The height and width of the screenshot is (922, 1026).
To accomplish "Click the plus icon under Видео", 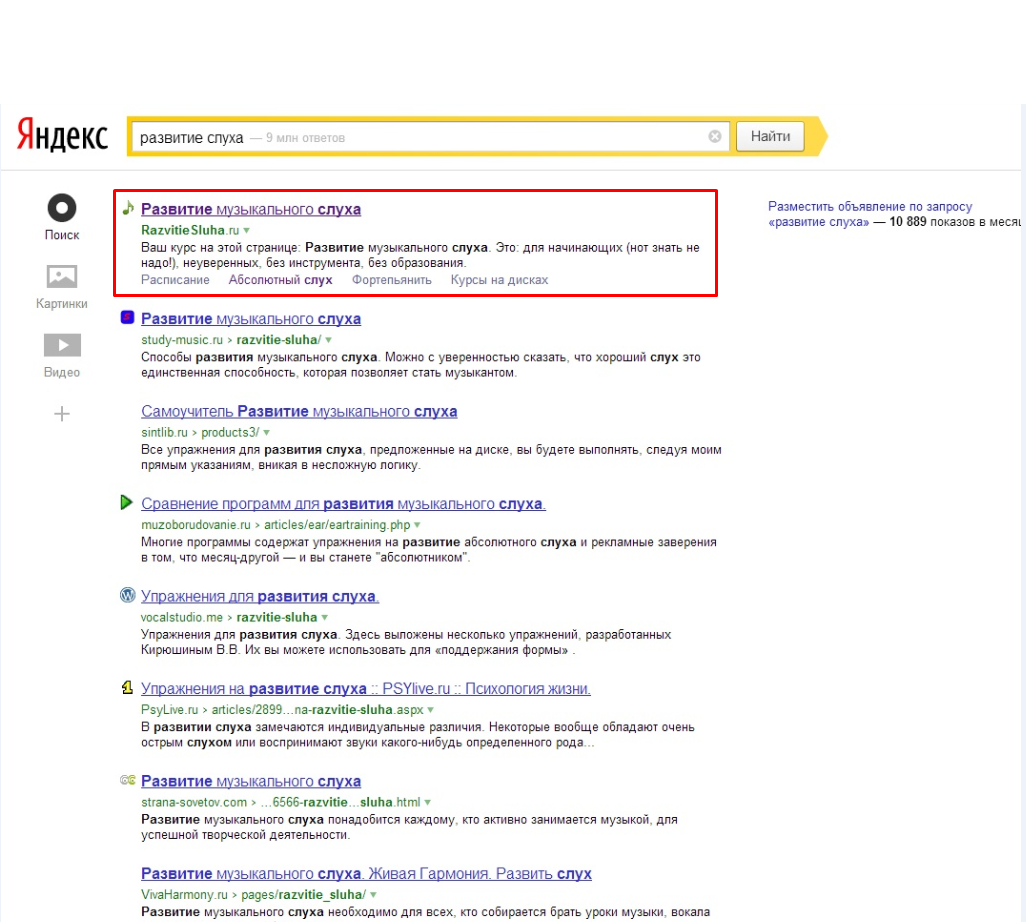I will pos(62,414).
